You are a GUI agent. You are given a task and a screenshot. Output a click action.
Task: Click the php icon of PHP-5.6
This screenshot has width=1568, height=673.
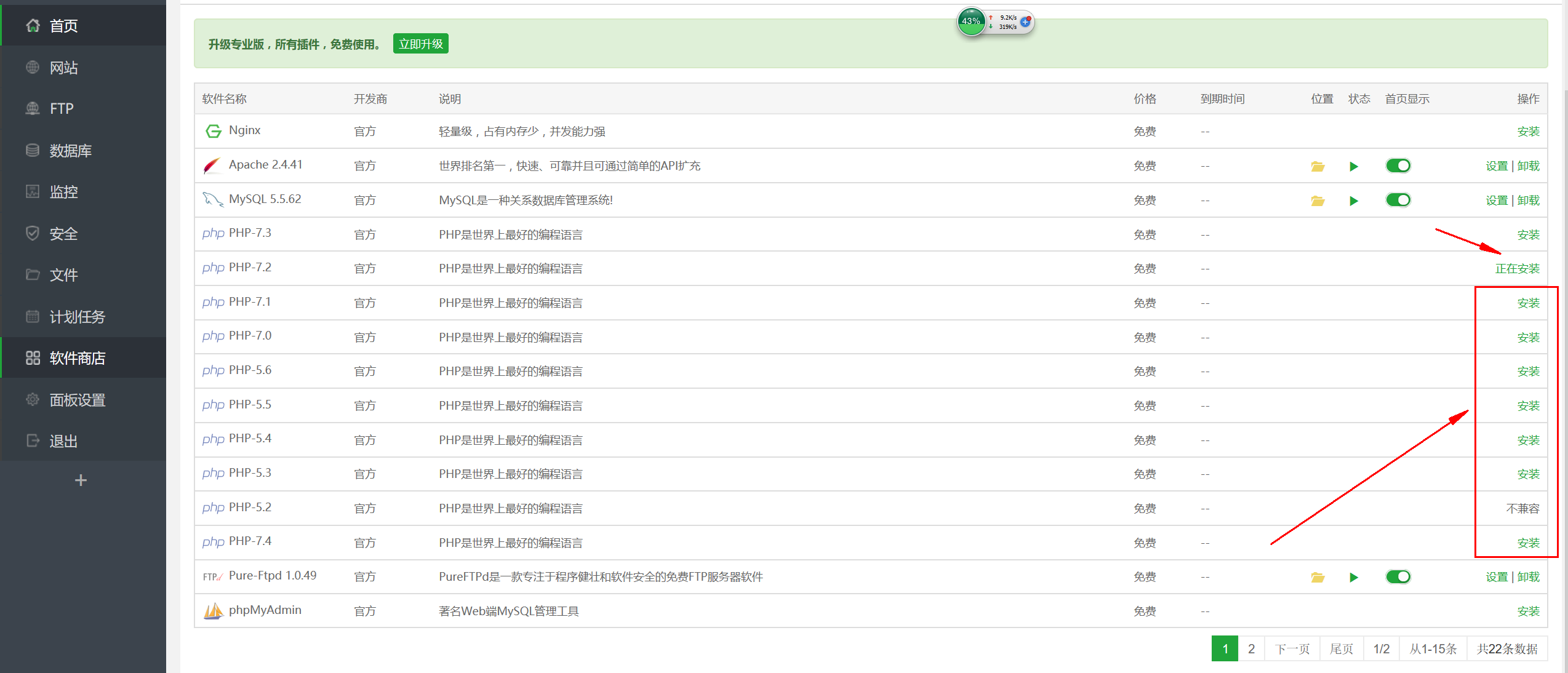click(x=213, y=371)
